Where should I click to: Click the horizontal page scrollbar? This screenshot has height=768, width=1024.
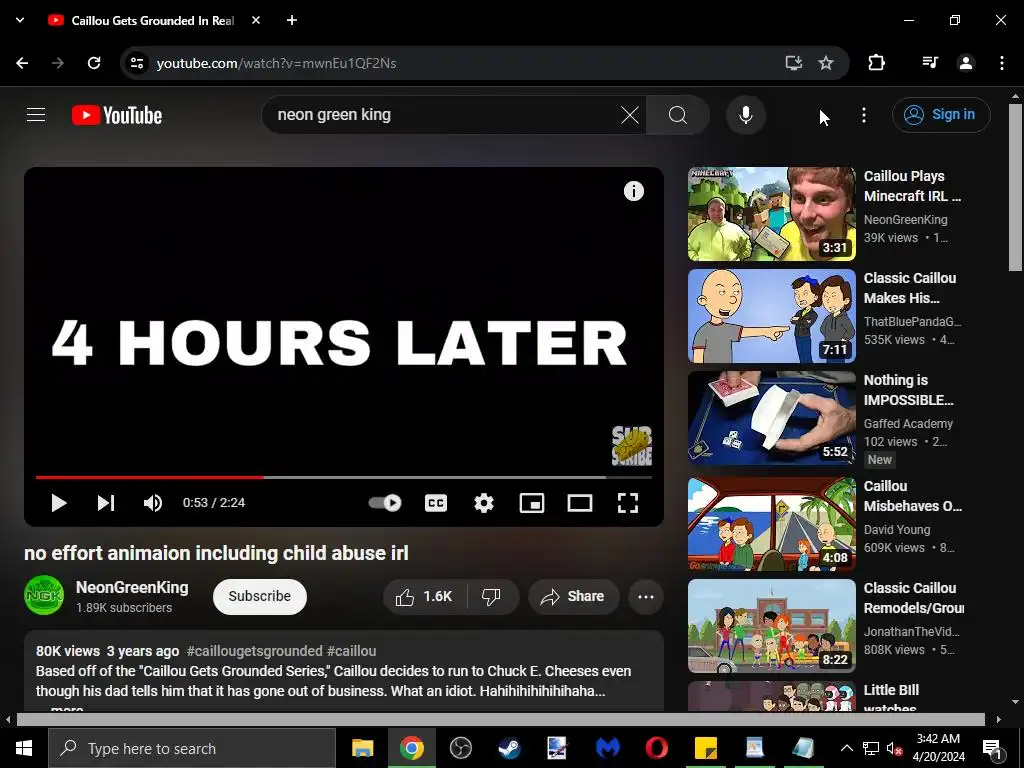[x=501, y=720]
